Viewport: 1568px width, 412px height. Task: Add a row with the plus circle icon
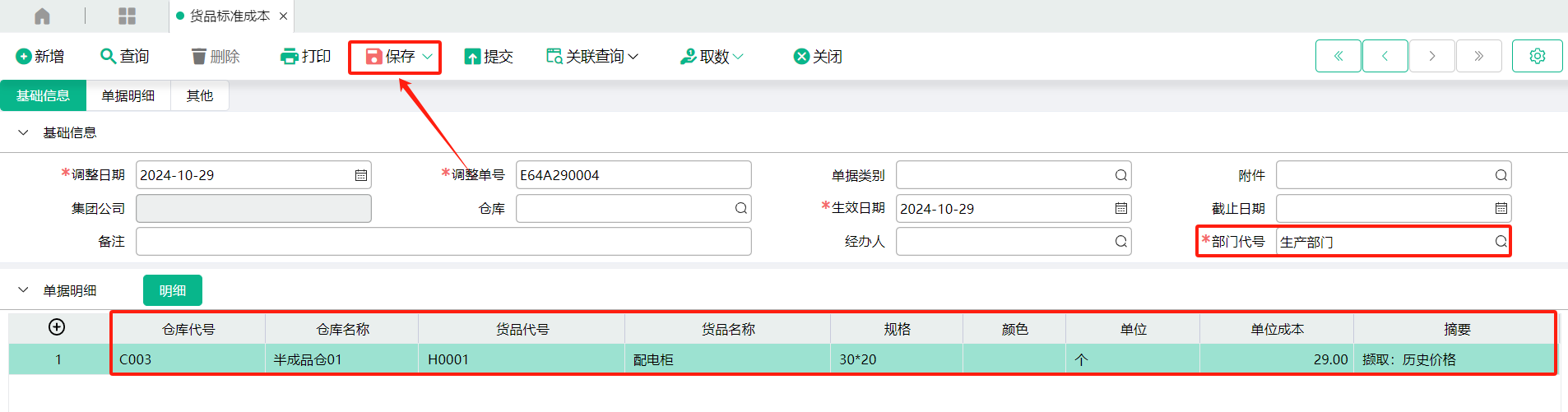(x=57, y=327)
